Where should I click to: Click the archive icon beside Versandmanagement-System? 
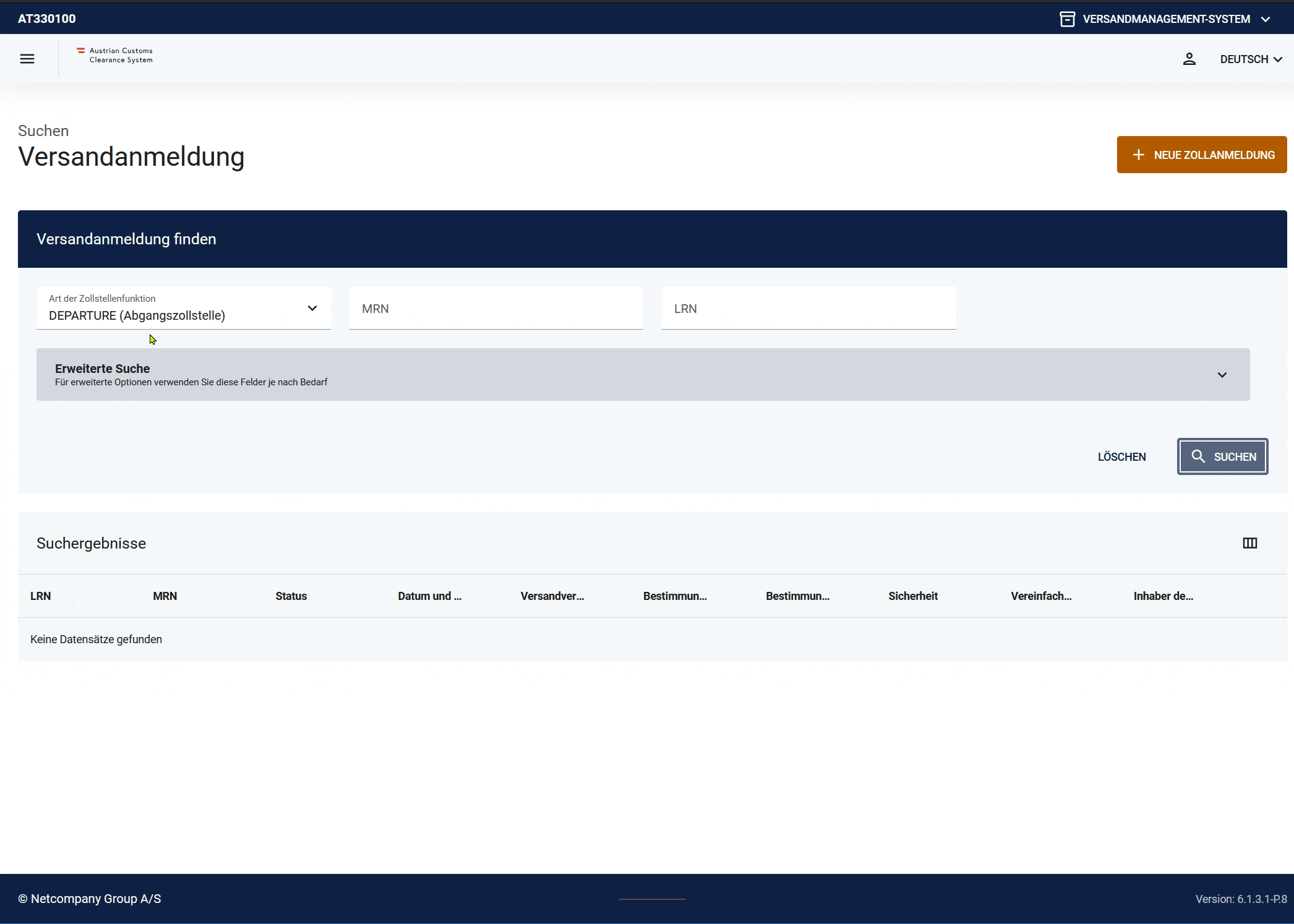1067,19
